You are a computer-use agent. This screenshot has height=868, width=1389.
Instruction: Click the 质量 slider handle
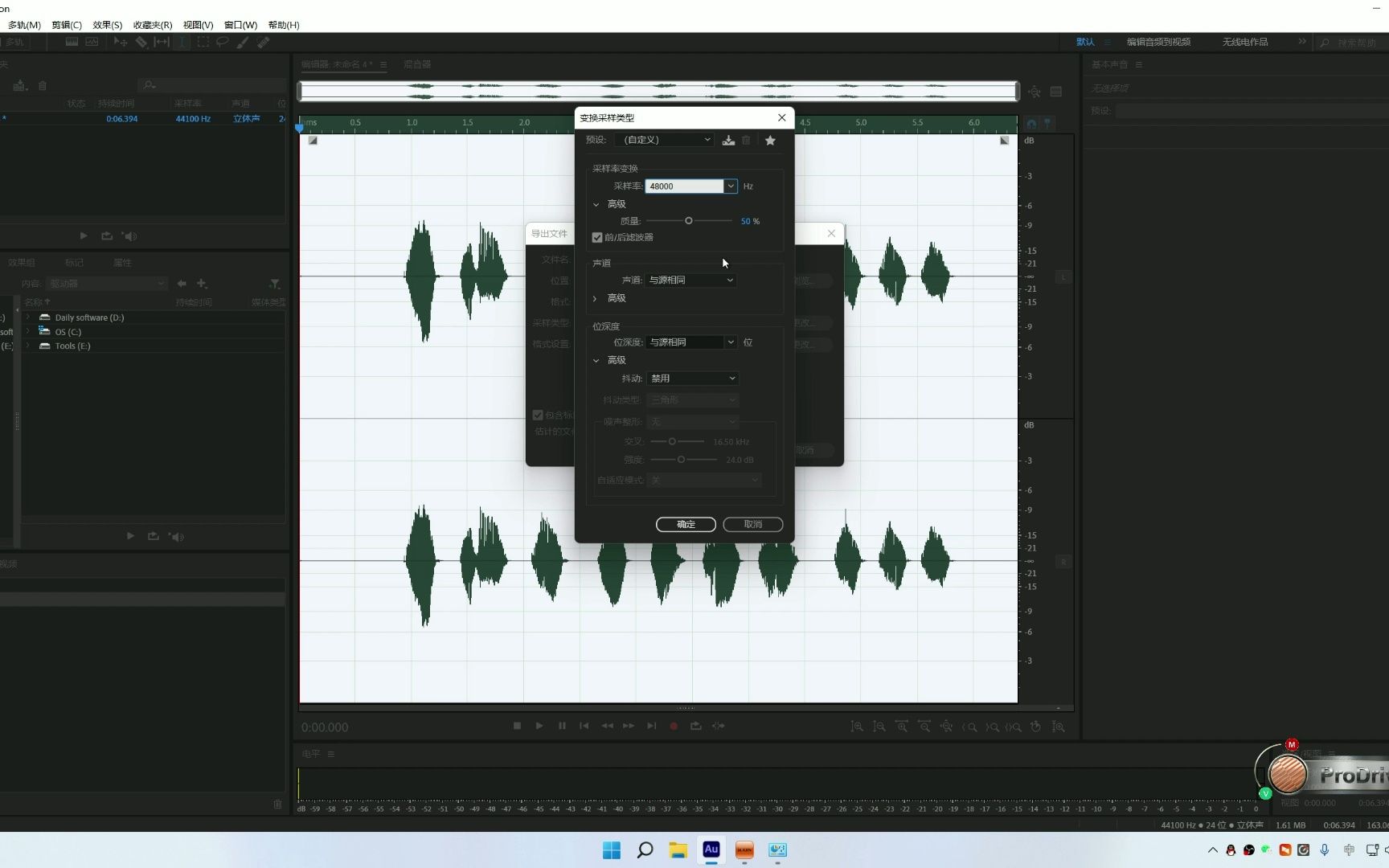pos(688,221)
